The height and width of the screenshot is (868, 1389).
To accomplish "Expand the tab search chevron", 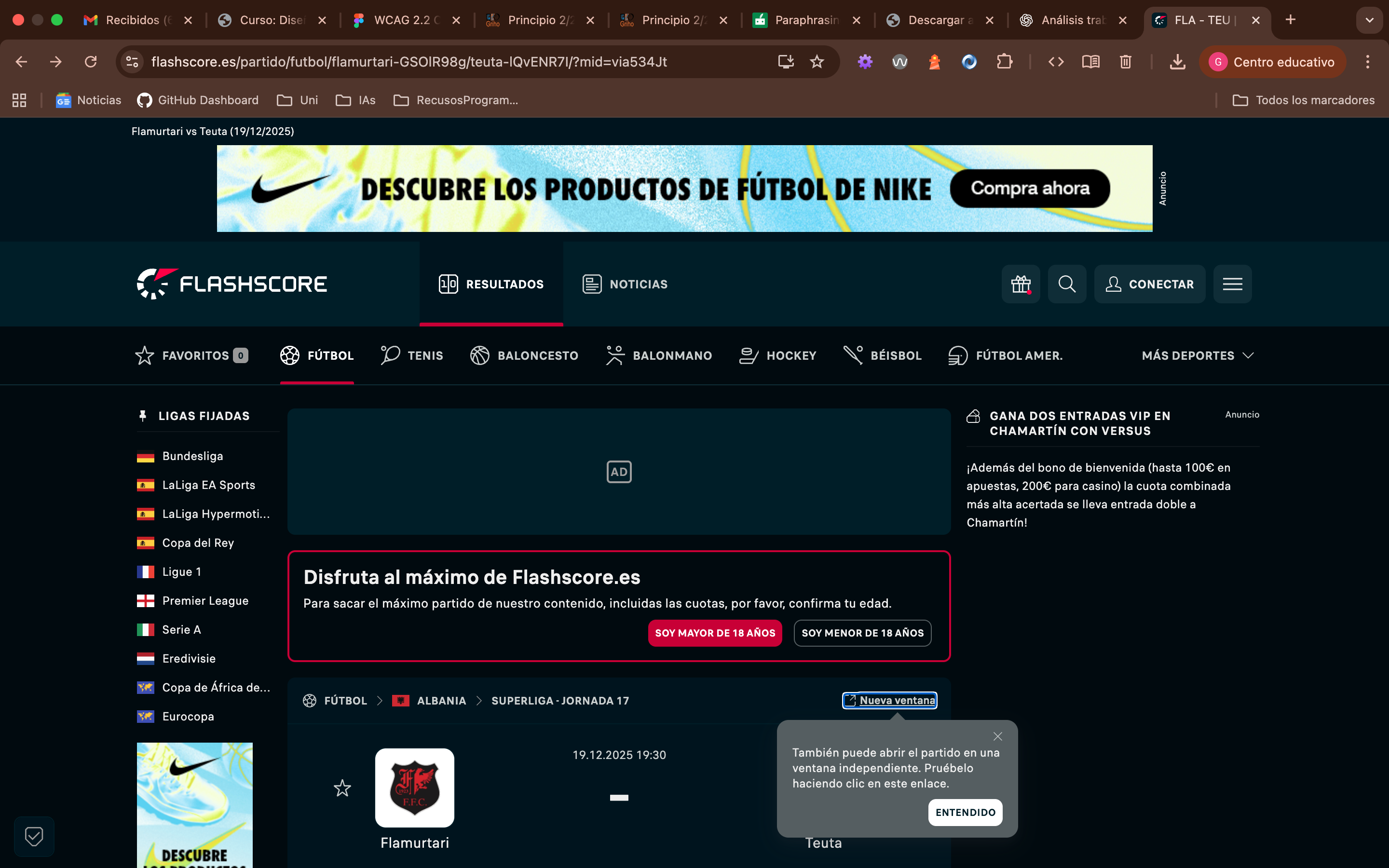I will 1369,20.
